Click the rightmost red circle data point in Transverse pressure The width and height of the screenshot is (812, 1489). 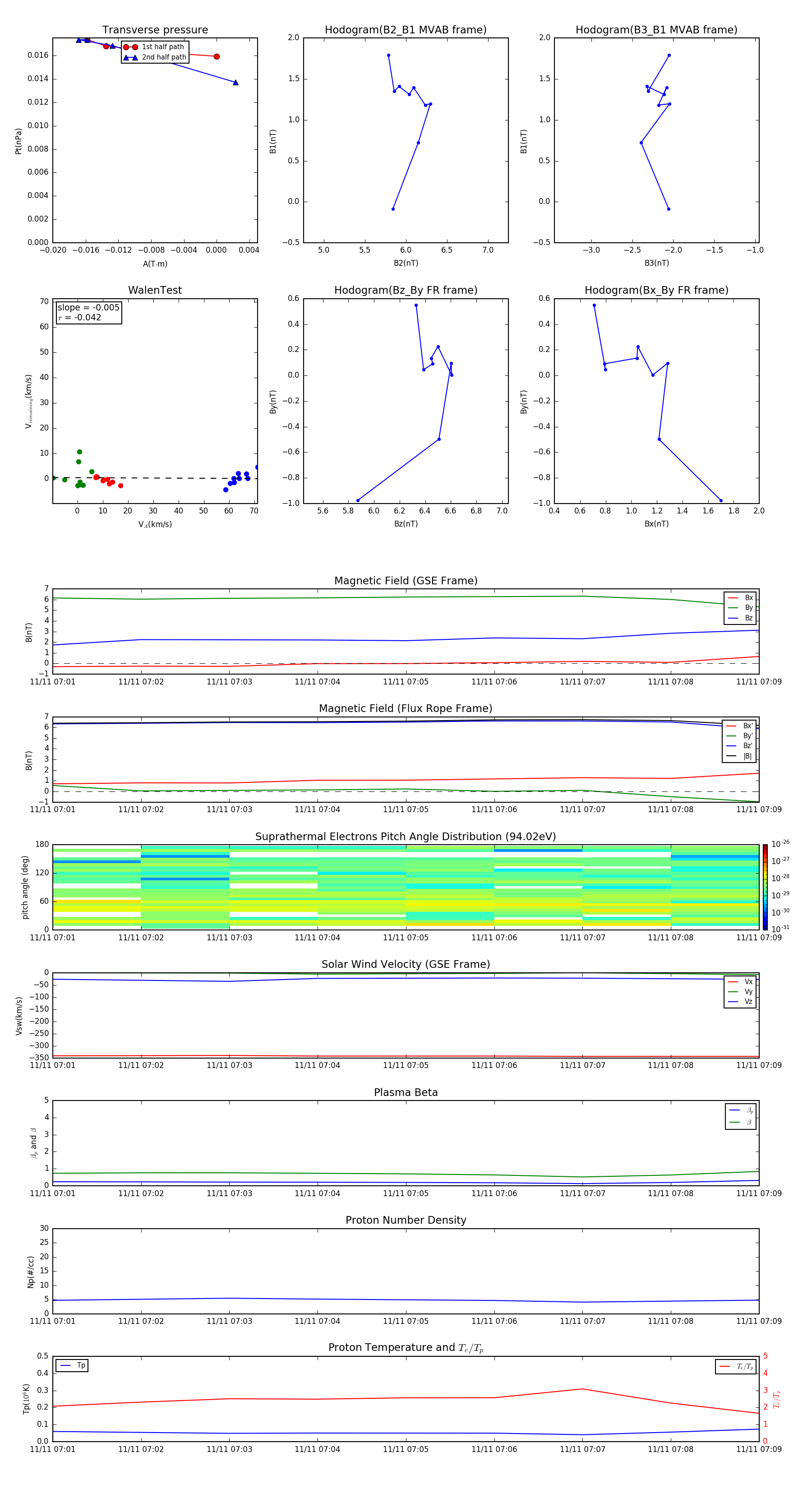(x=217, y=57)
